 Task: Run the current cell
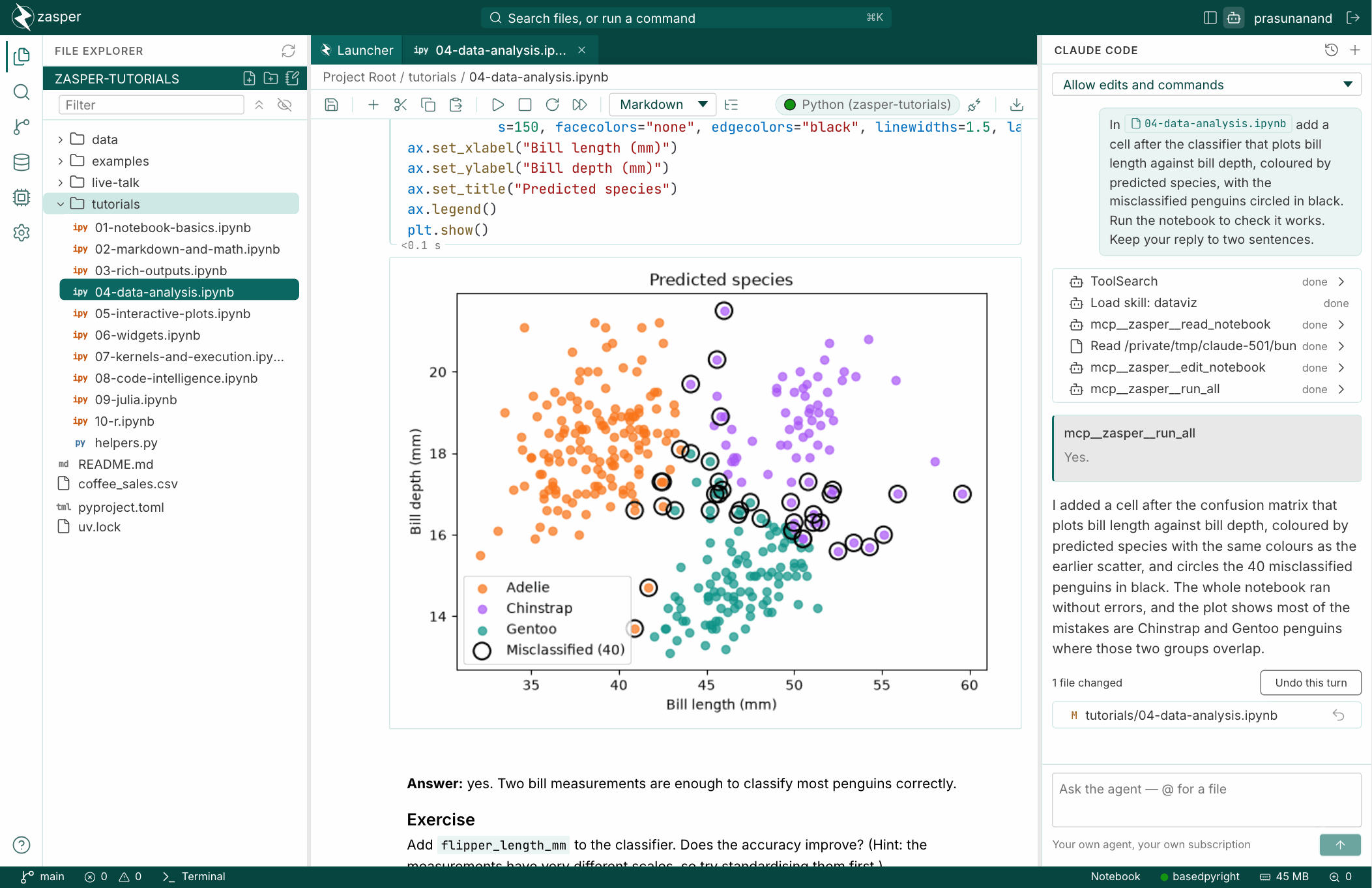pyautogui.click(x=497, y=104)
